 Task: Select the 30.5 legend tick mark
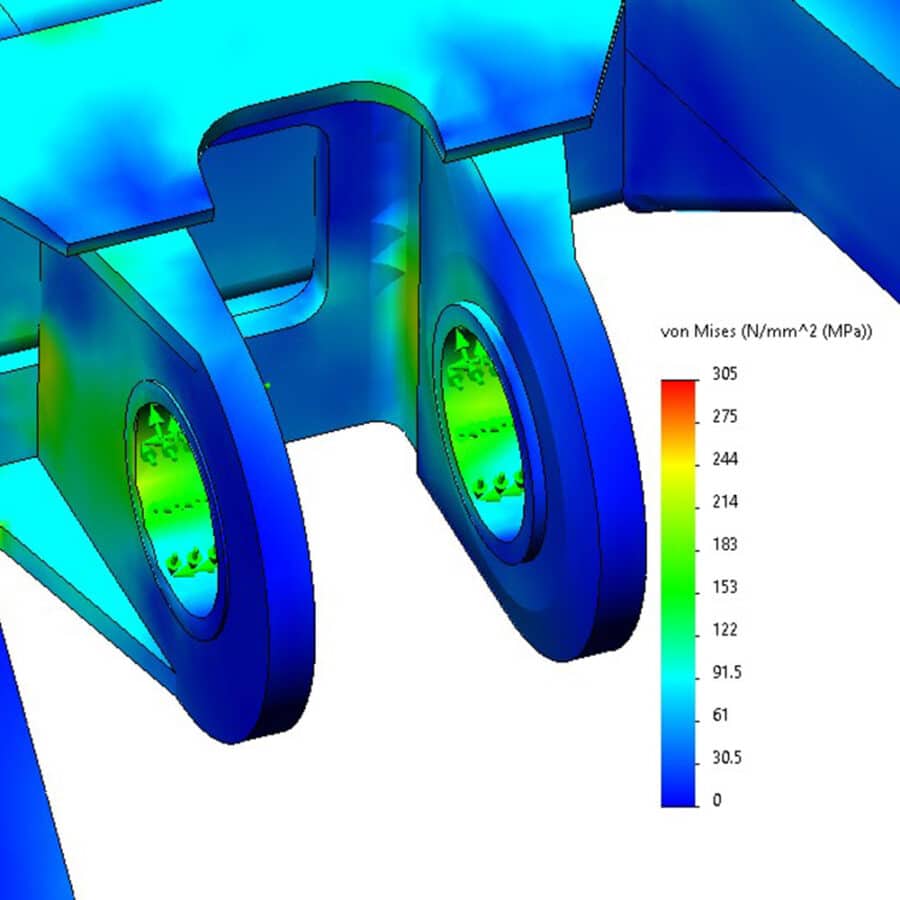pyautogui.click(x=726, y=758)
